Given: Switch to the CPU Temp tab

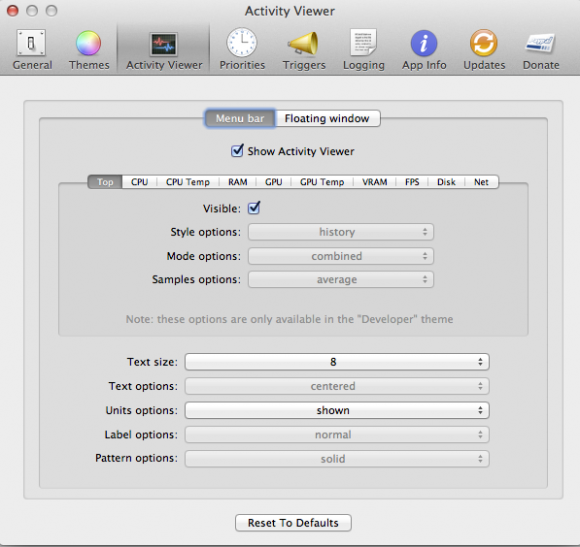Looking at the screenshot, I should pyautogui.click(x=188, y=182).
